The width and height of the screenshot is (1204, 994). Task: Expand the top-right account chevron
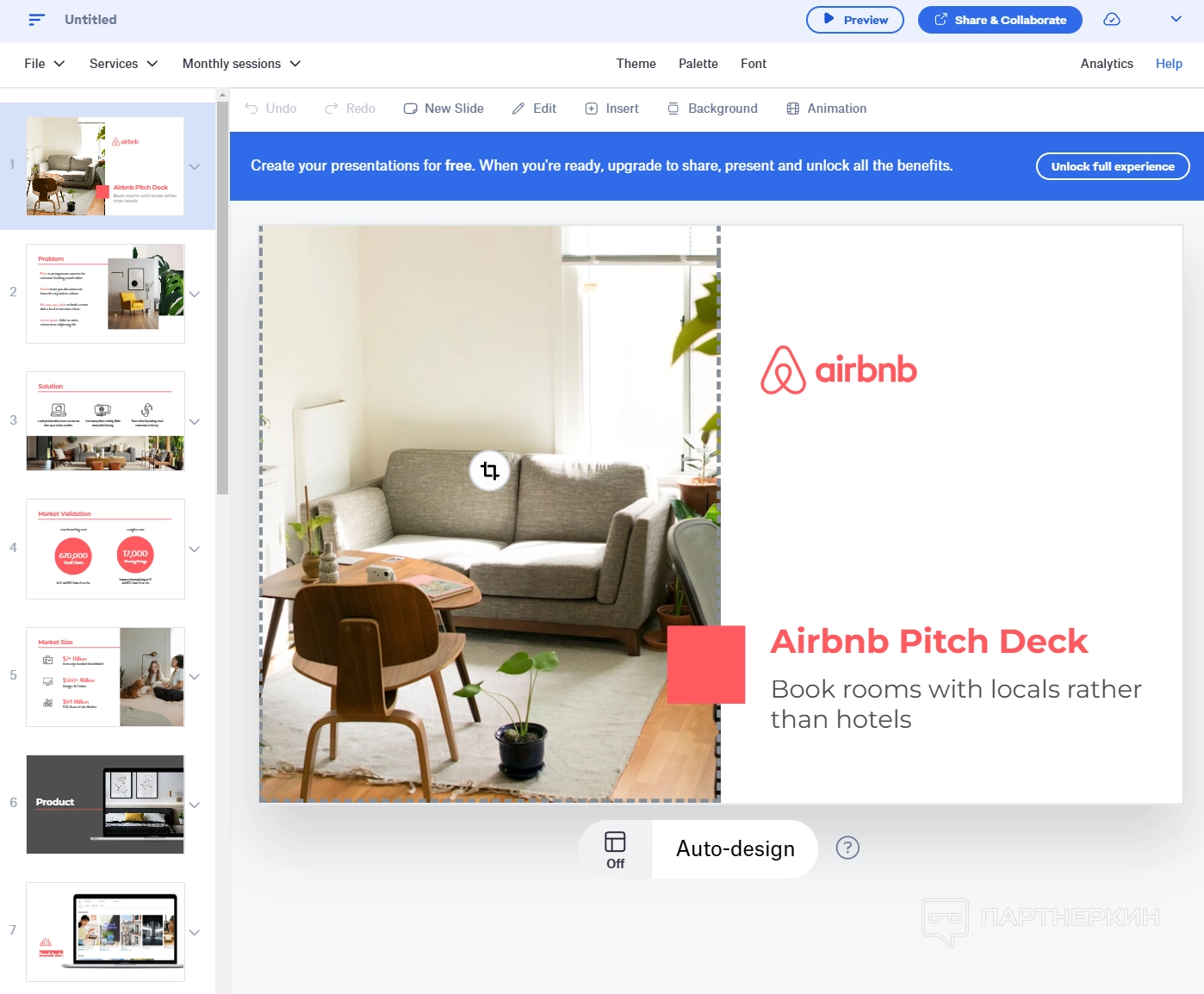tap(1176, 19)
